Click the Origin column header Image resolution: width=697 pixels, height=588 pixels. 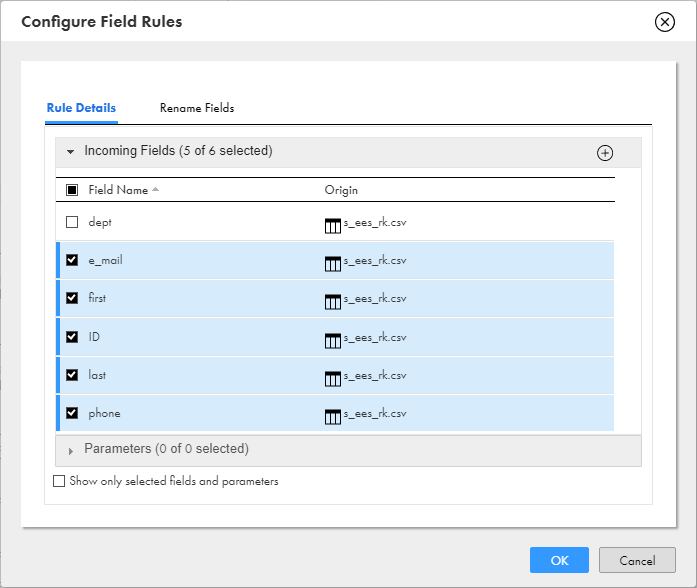(x=341, y=190)
